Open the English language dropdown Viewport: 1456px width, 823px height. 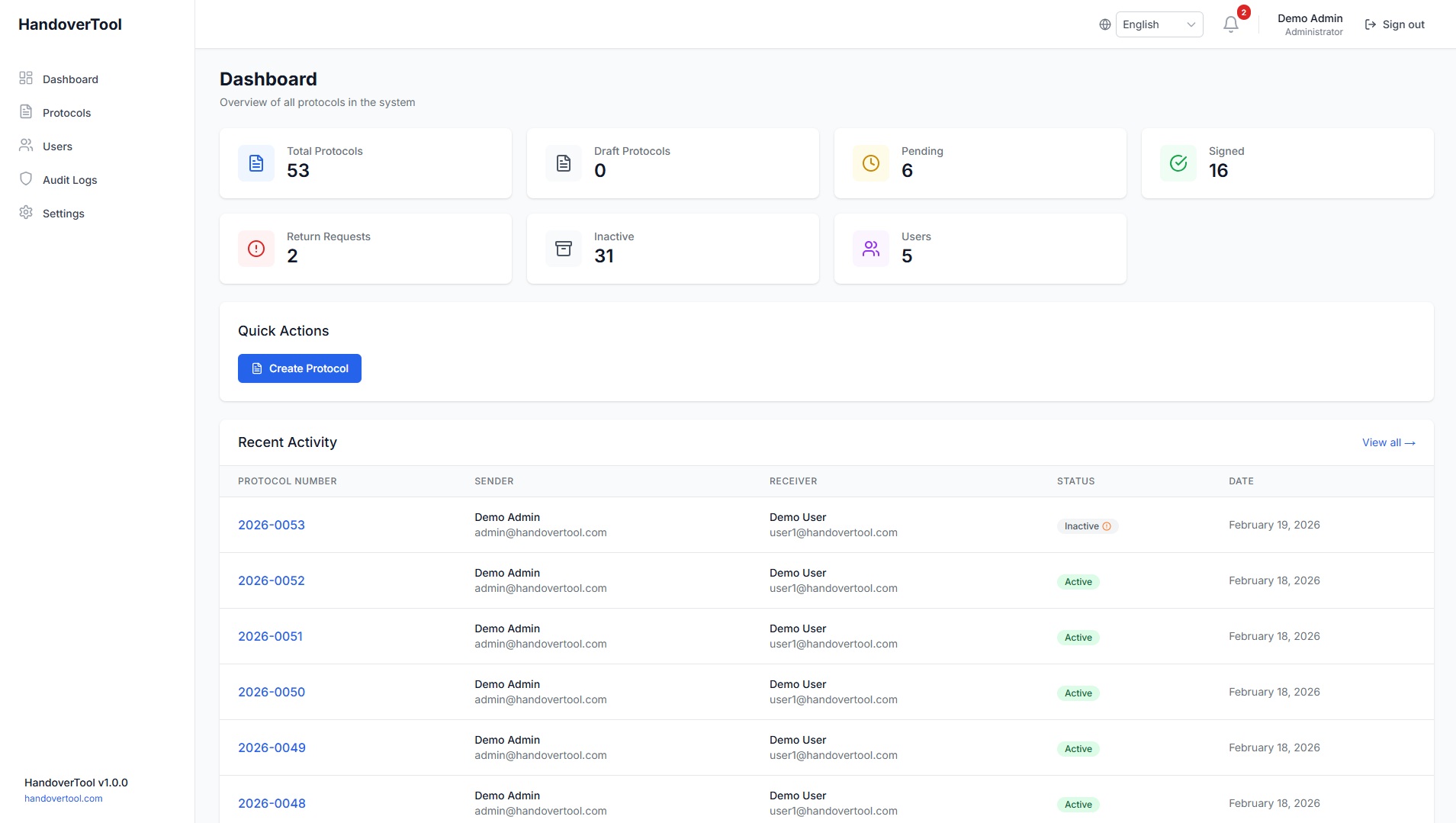[1159, 24]
